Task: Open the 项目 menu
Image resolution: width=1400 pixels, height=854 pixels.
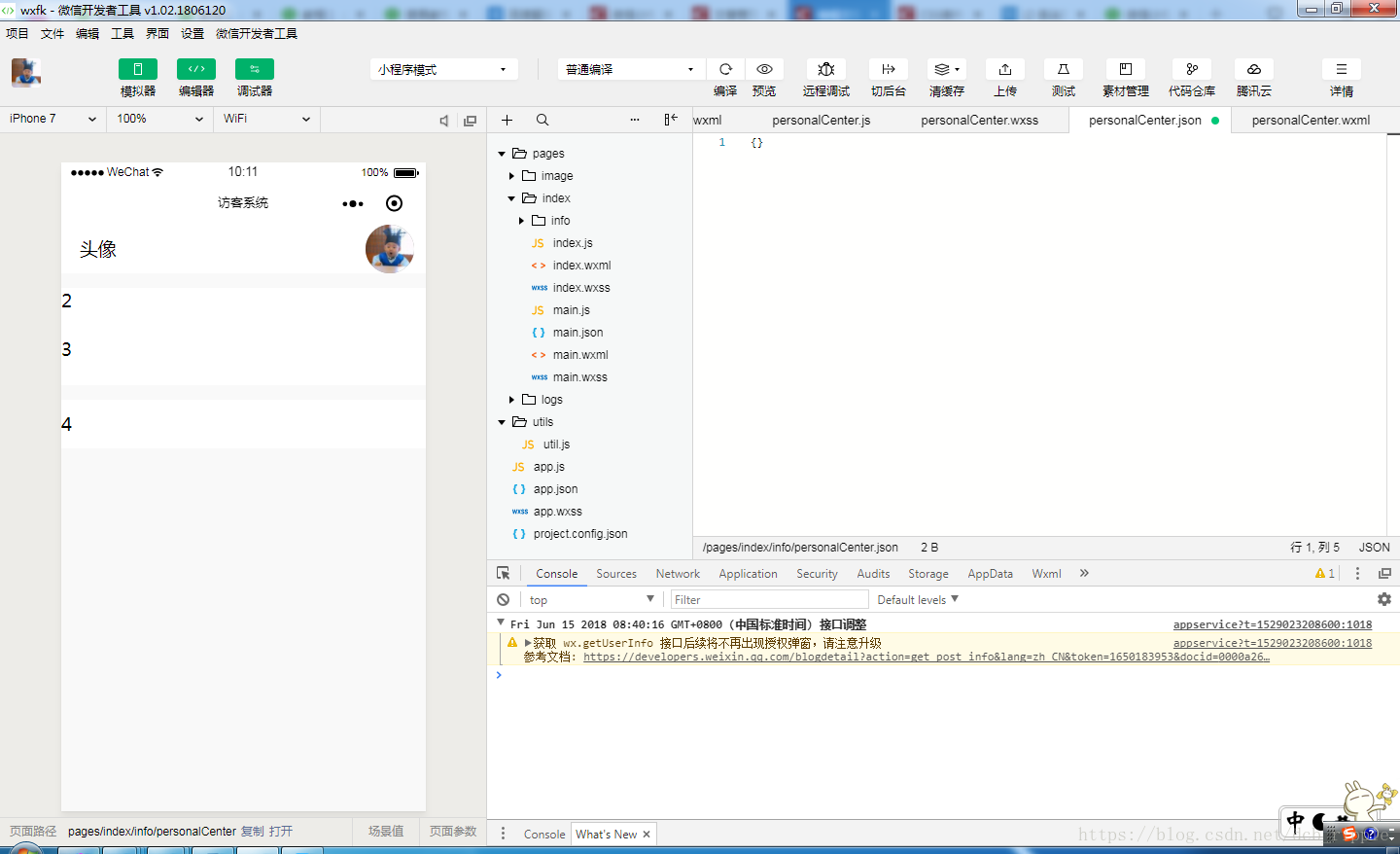Action: (17, 33)
